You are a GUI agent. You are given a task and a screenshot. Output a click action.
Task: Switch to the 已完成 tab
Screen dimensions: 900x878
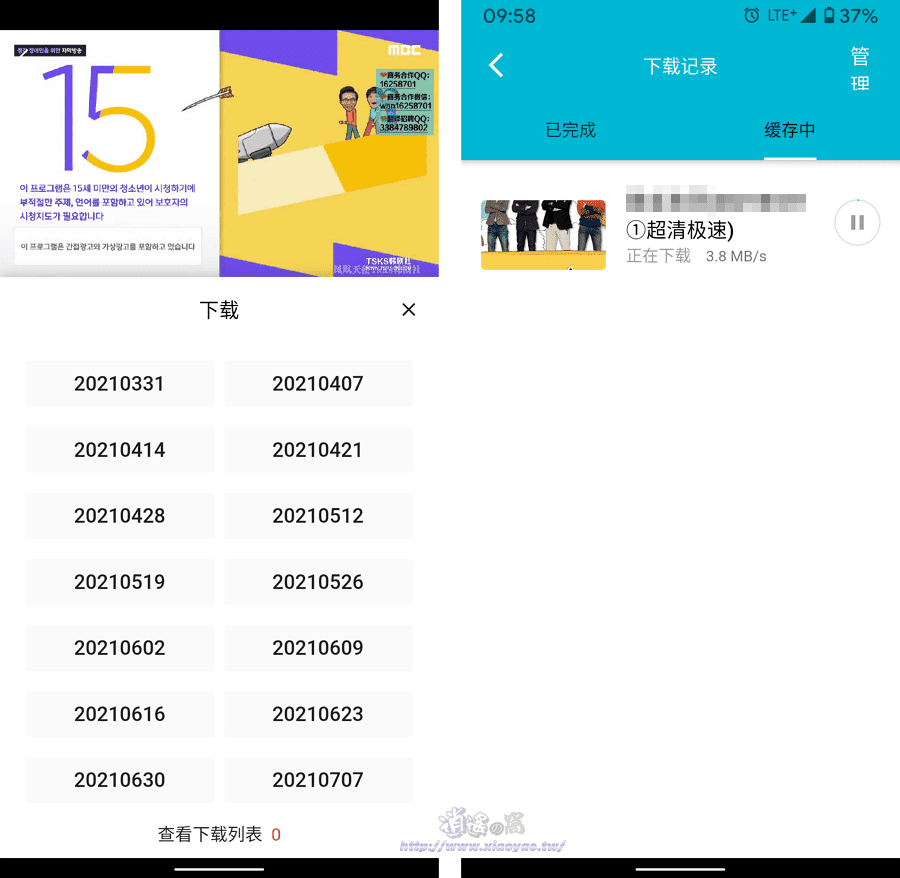[x=570, y=130]
